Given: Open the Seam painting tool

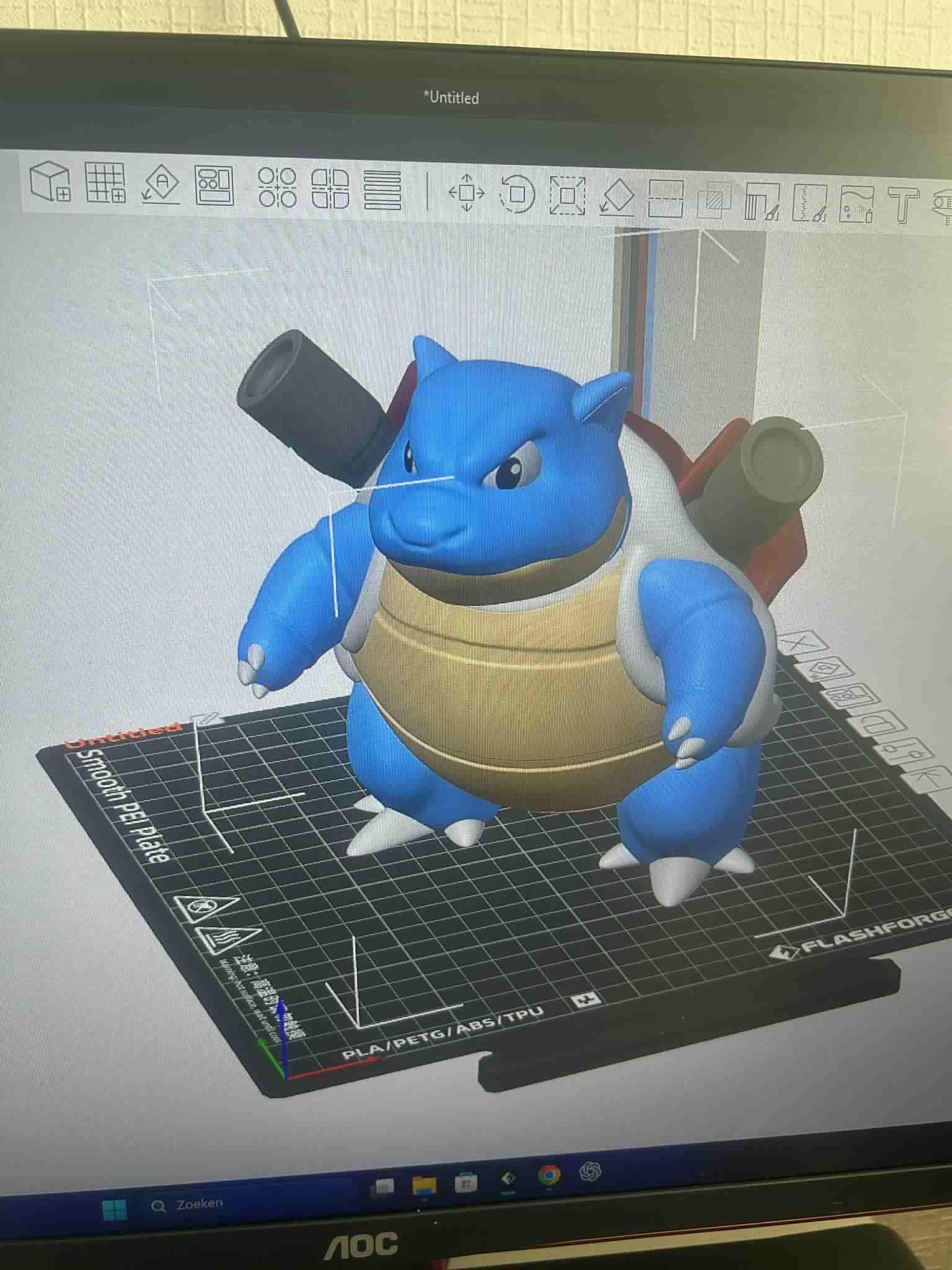Looking at the screenshot, I should [810, 203].
